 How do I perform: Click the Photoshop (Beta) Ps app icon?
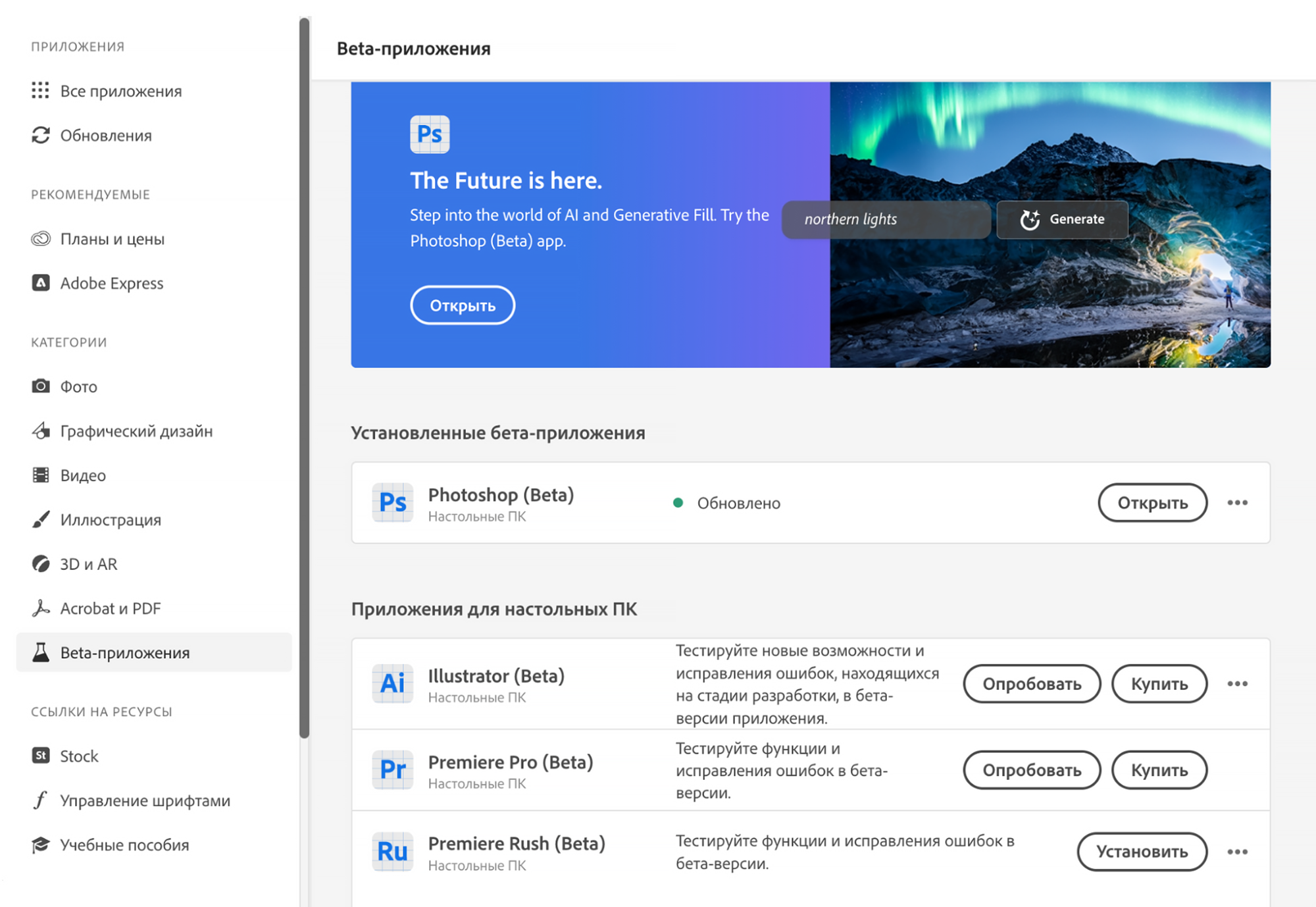point(393,502)
